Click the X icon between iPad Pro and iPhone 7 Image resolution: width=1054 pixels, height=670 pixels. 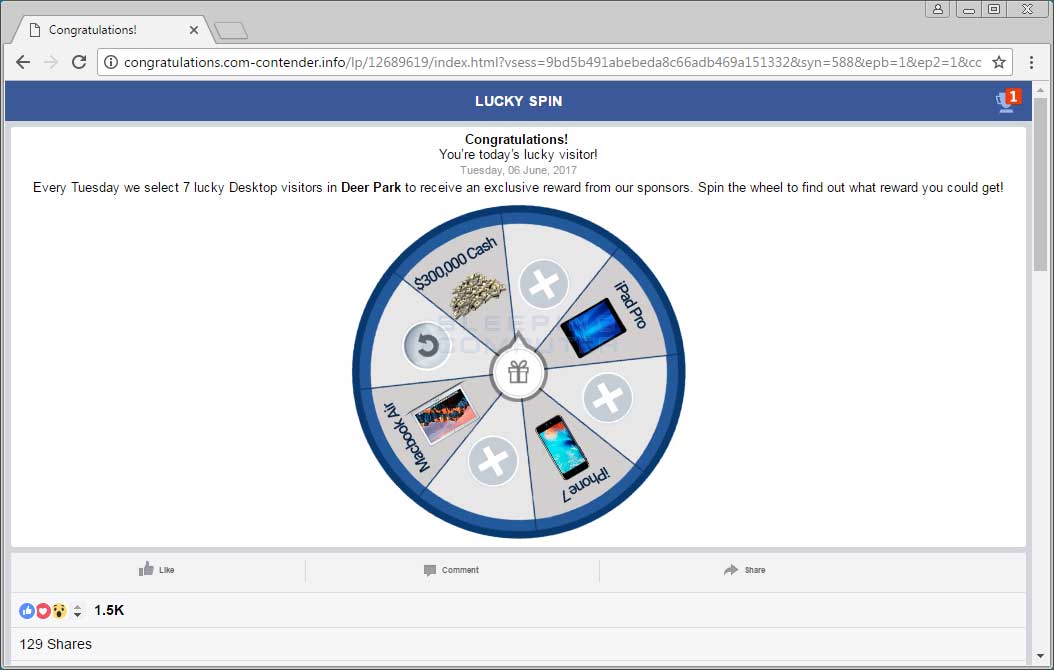[608, 397]
